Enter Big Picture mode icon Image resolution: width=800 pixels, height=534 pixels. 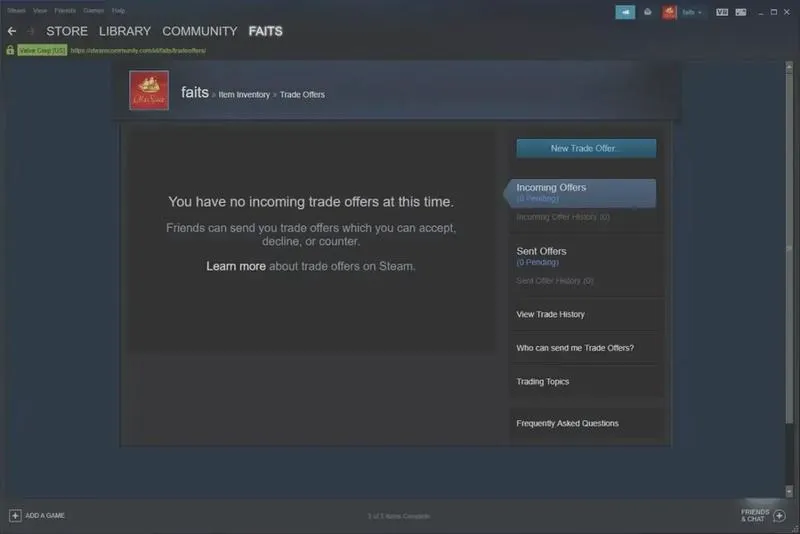click(x=741, y=12)
